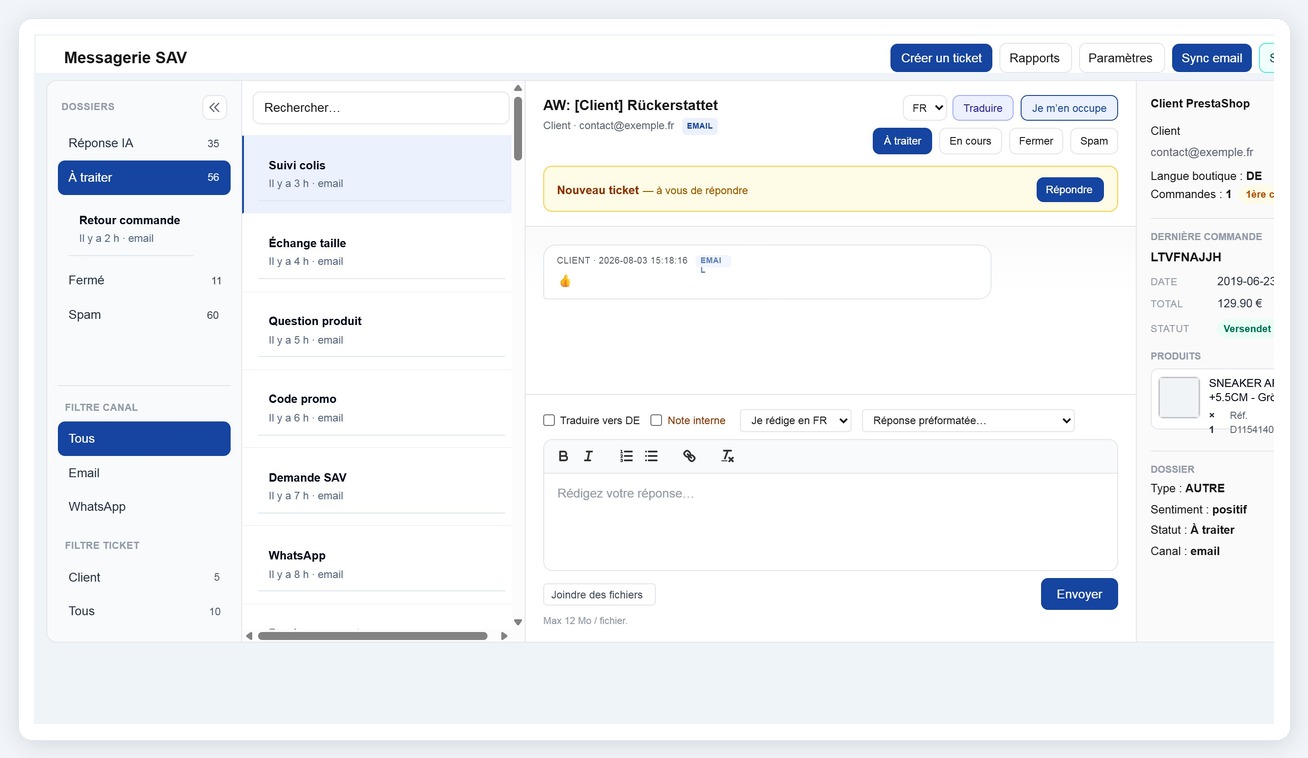
Task: Insert a hyperlink in the reply
Action: click(689, 456)
